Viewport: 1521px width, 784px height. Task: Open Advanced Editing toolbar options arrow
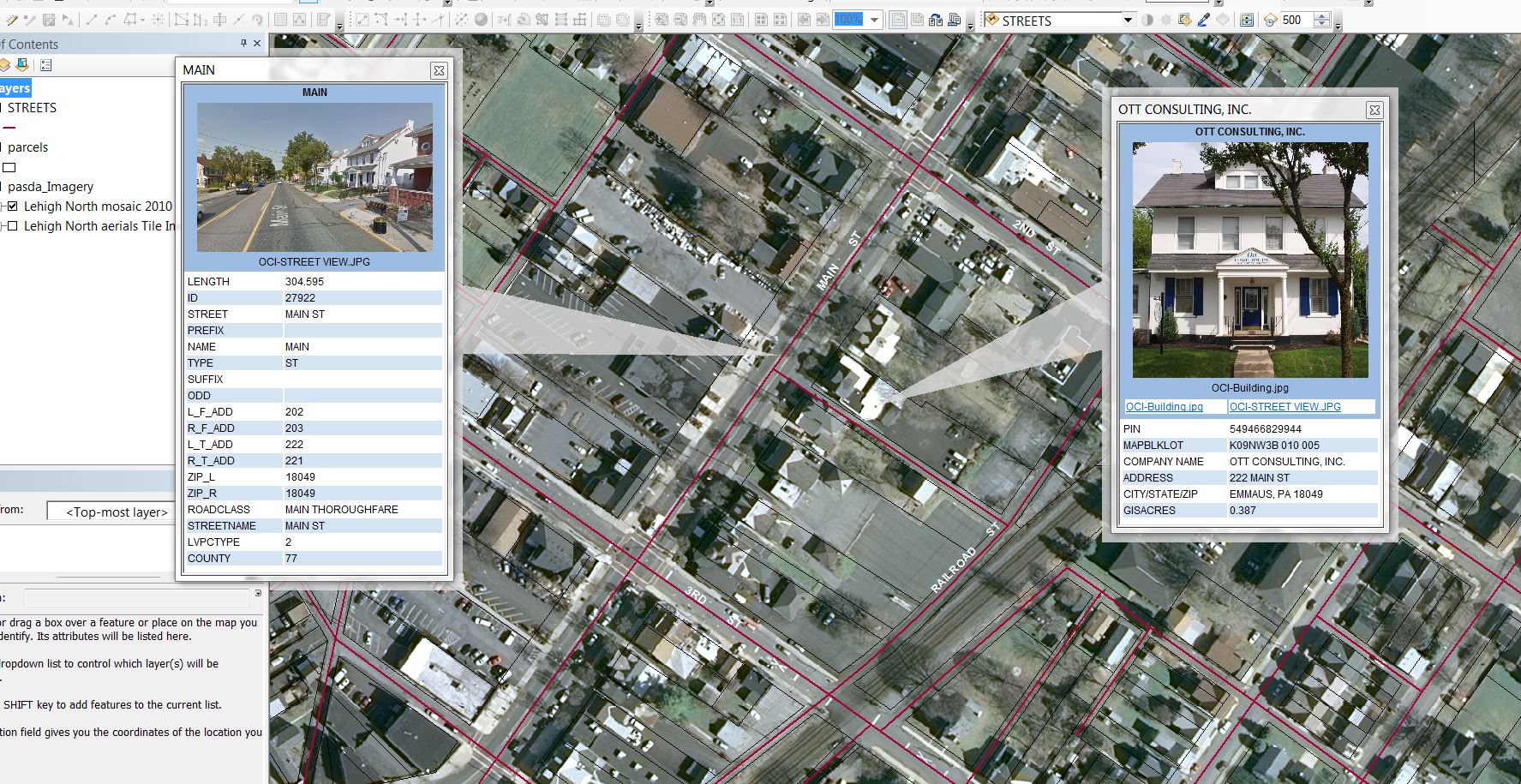pos(639,26)
